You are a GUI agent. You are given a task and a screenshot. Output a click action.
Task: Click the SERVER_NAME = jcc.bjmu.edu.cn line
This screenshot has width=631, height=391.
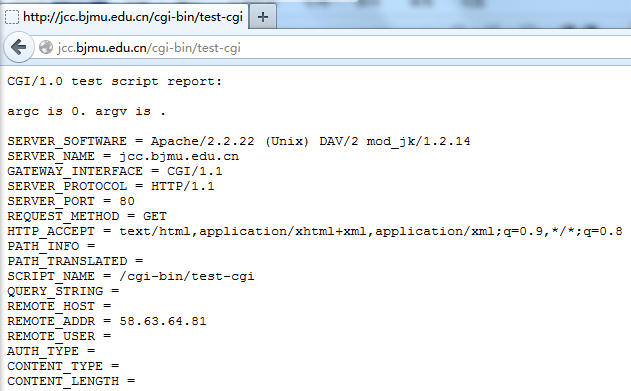pyautogui.click(x=123, y=156)
